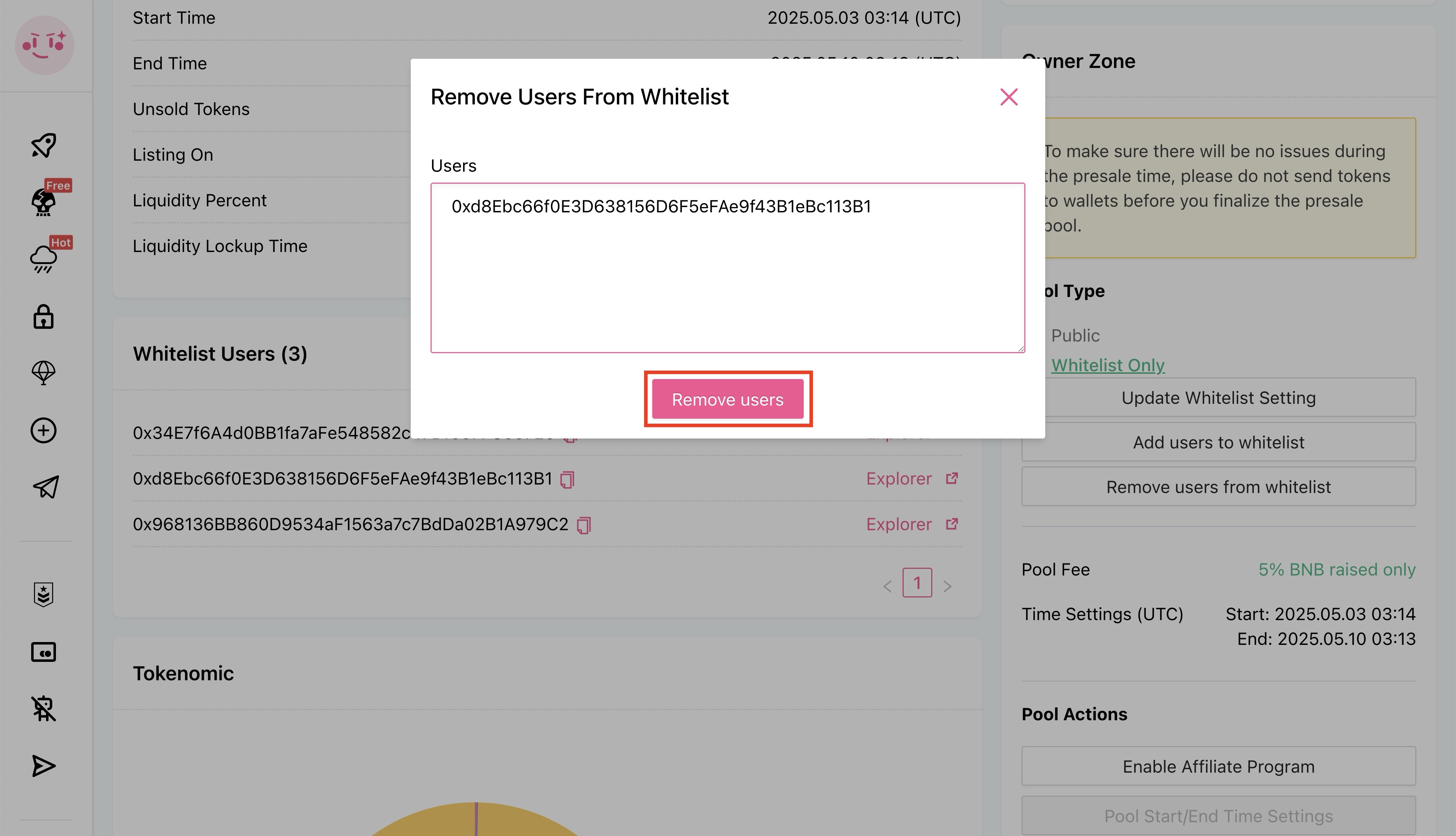Open the wallet card sidebar icon
Screen dimensions: 1456x836
coord(44,652)
